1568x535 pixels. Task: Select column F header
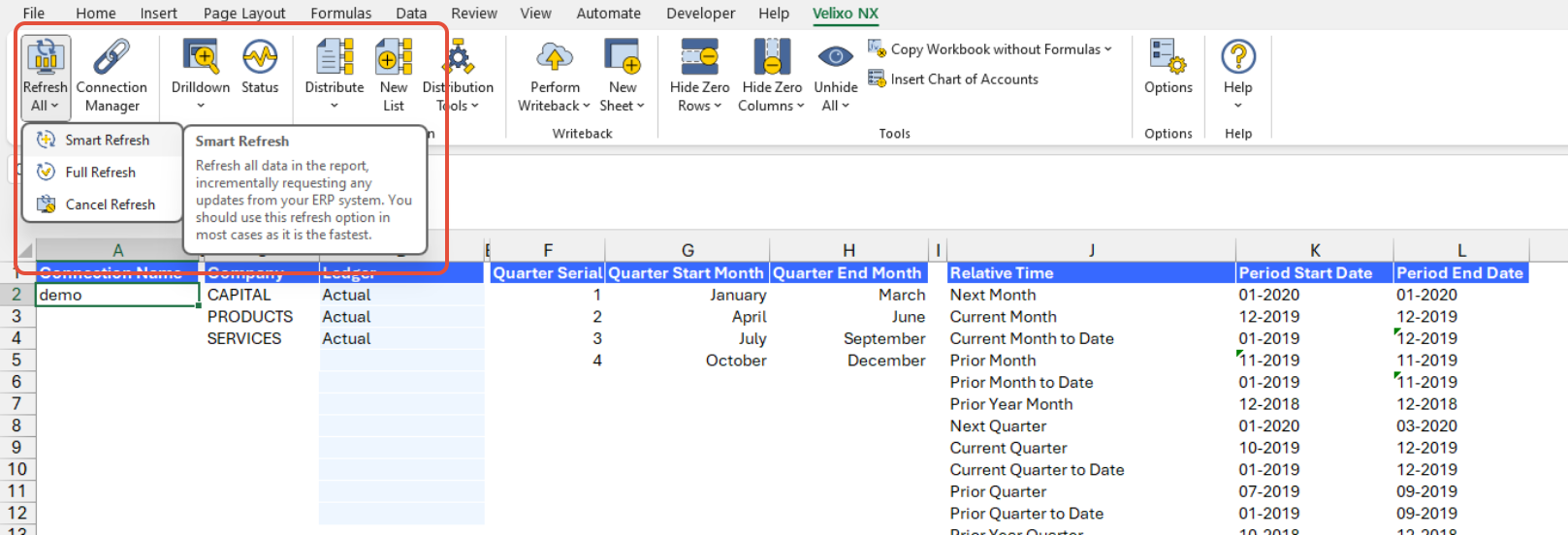pyautogui.click(x=548, y=250)
